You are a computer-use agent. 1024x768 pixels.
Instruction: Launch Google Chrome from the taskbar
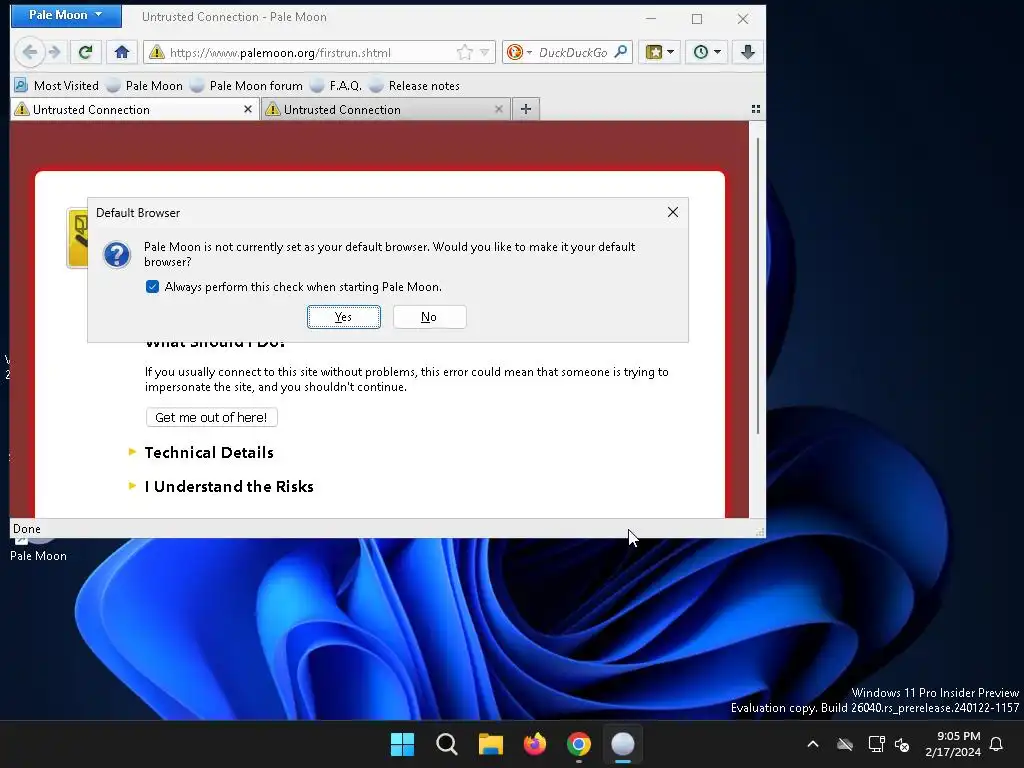[579, 744]
